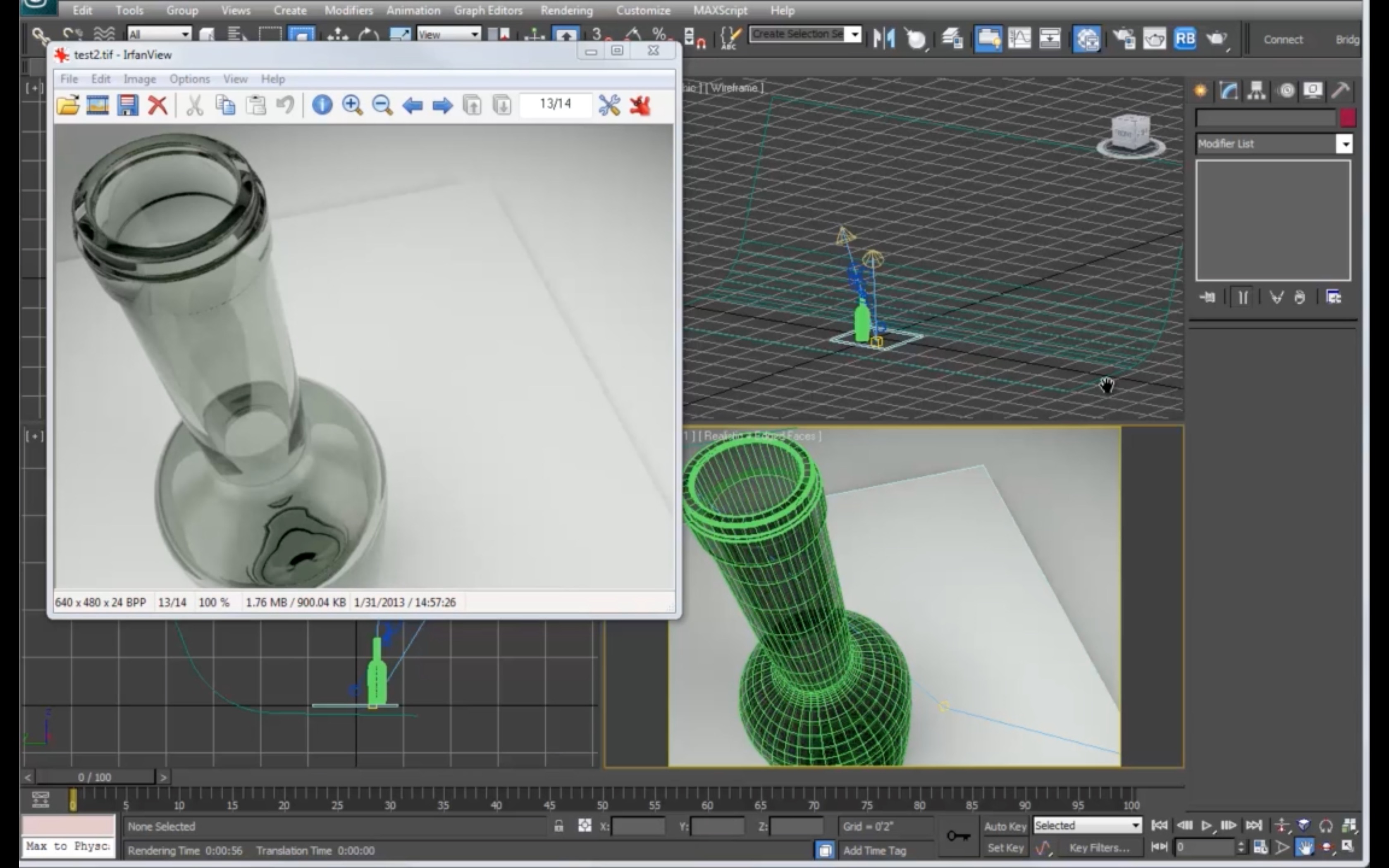Screen dimensions: 1389x868
Task: Open the Rendered Frame Window icon
Action: point(1154,39)
